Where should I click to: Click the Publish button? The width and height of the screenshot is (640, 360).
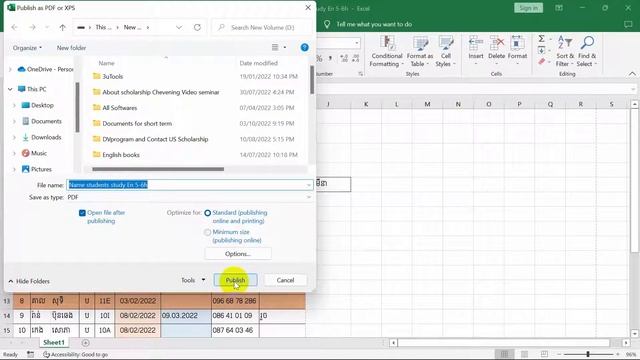tap(236, 280)
